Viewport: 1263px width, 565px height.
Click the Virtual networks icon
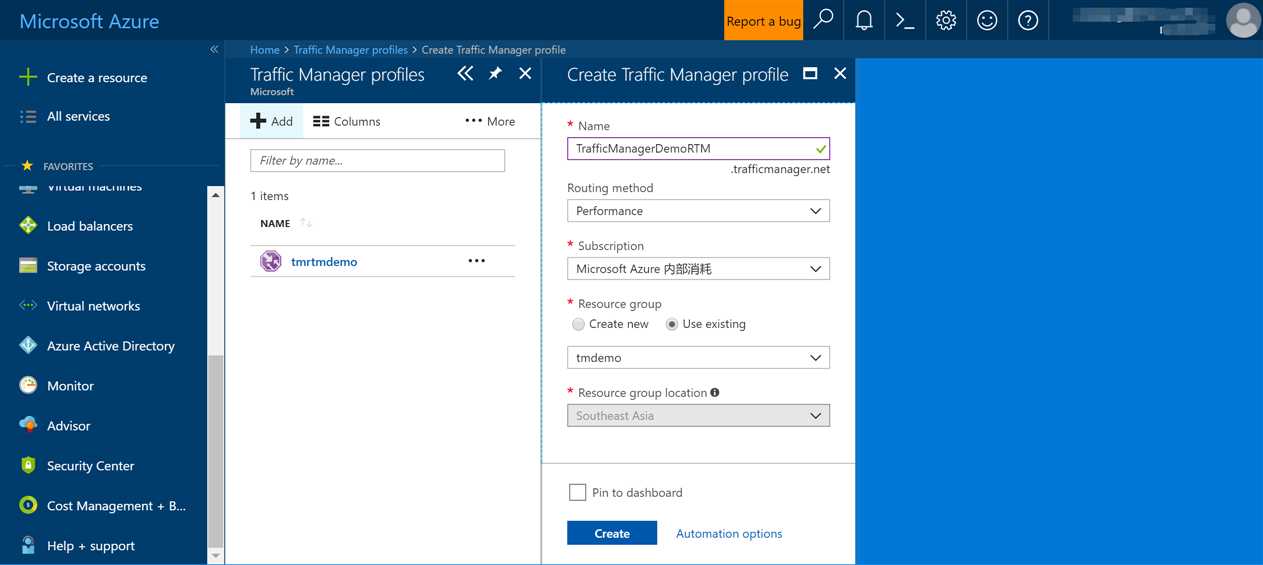(28, 306)
